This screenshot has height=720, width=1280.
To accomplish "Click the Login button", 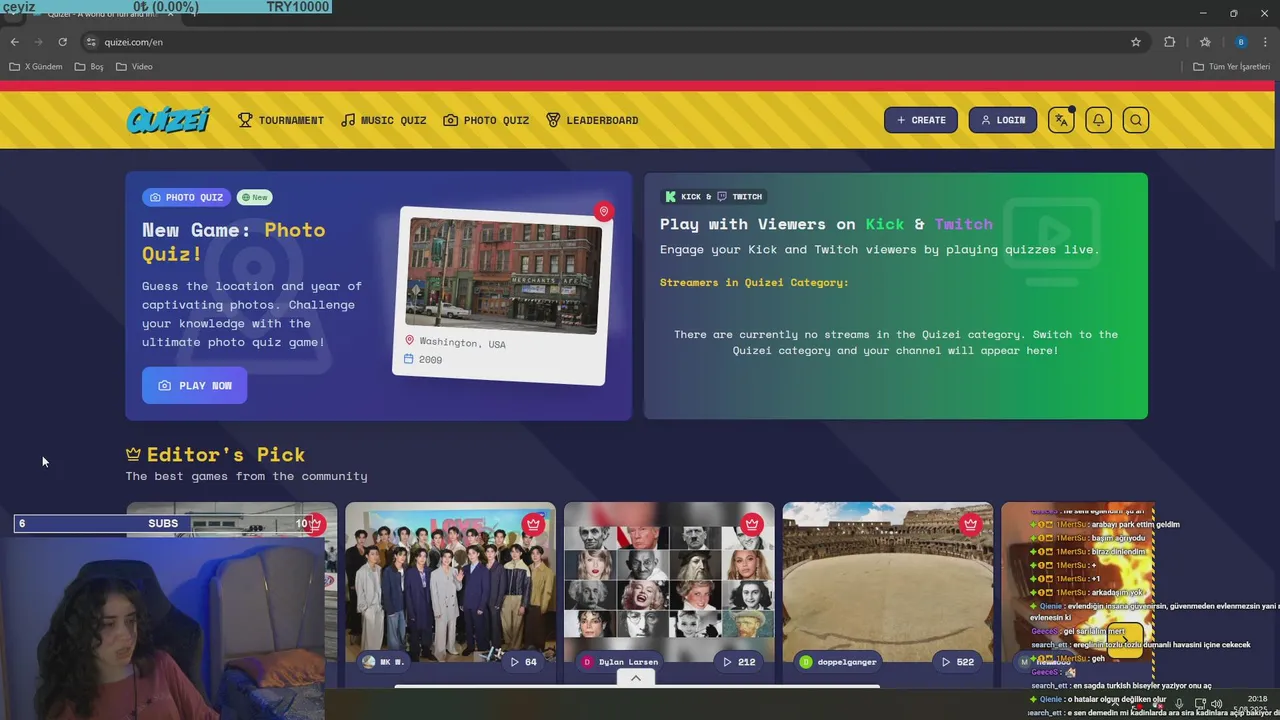I will coord(1003,120).
